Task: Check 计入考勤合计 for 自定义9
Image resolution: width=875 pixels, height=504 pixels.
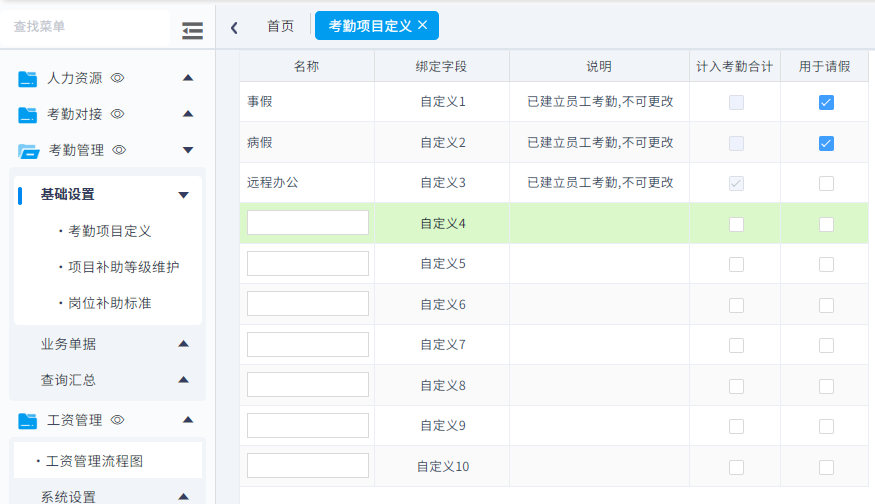Action: pos(736,426)
